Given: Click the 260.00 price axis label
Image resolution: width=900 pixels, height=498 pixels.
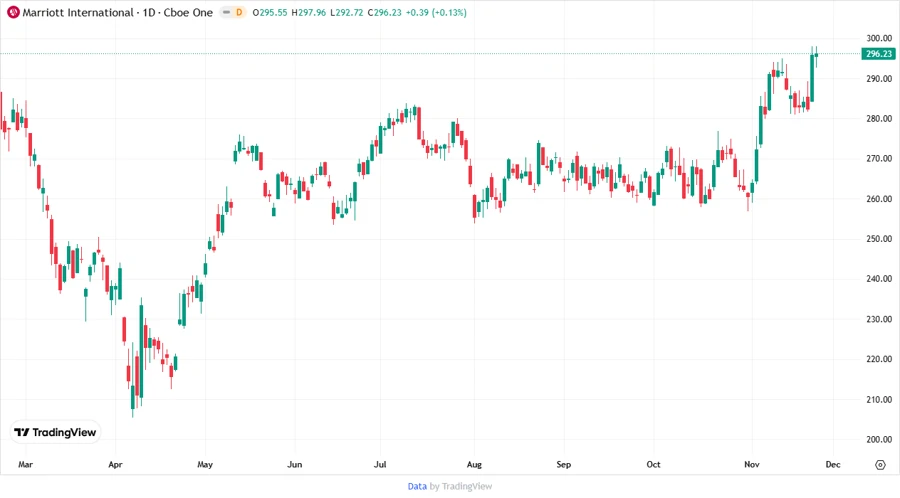Looking at the screenshot, I should 879,199.
